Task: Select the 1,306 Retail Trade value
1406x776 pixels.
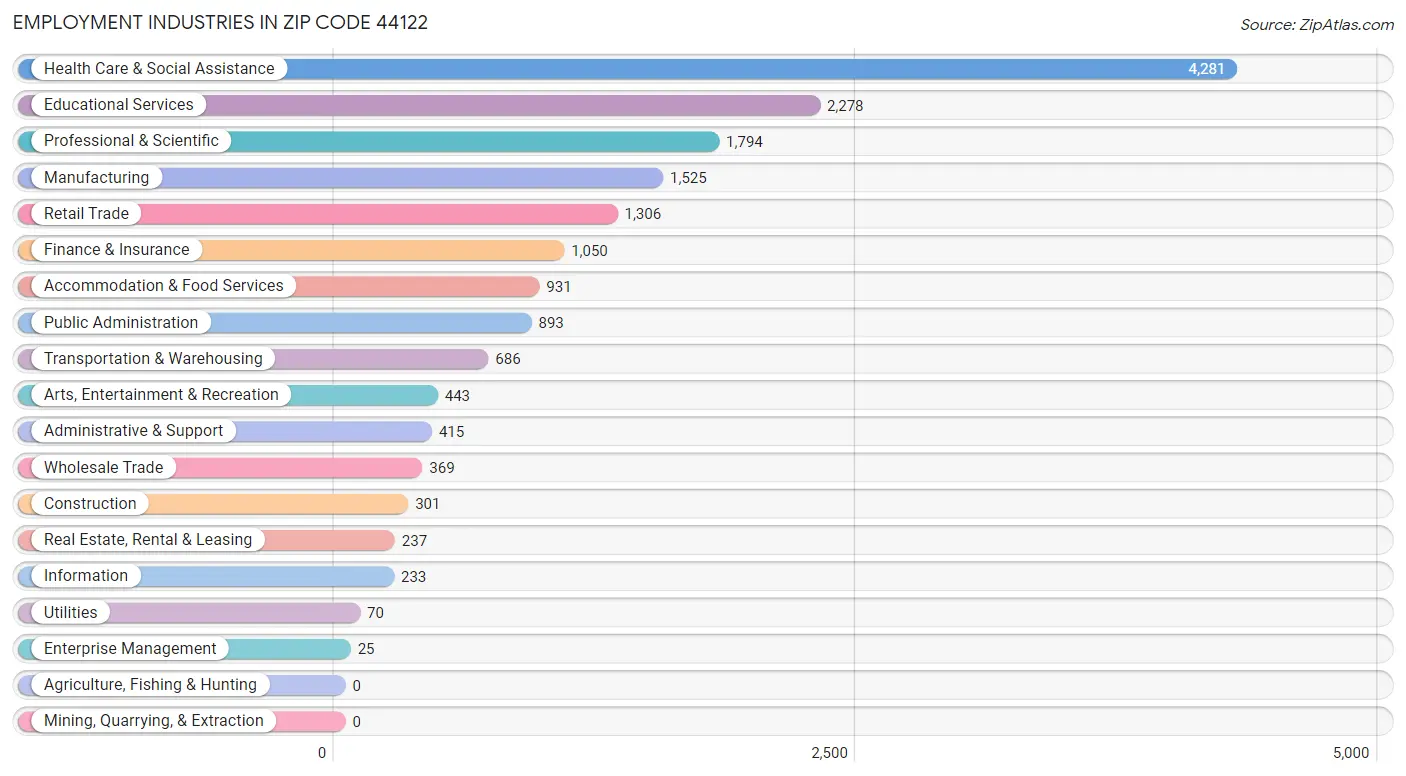Action: pos(643,214)
